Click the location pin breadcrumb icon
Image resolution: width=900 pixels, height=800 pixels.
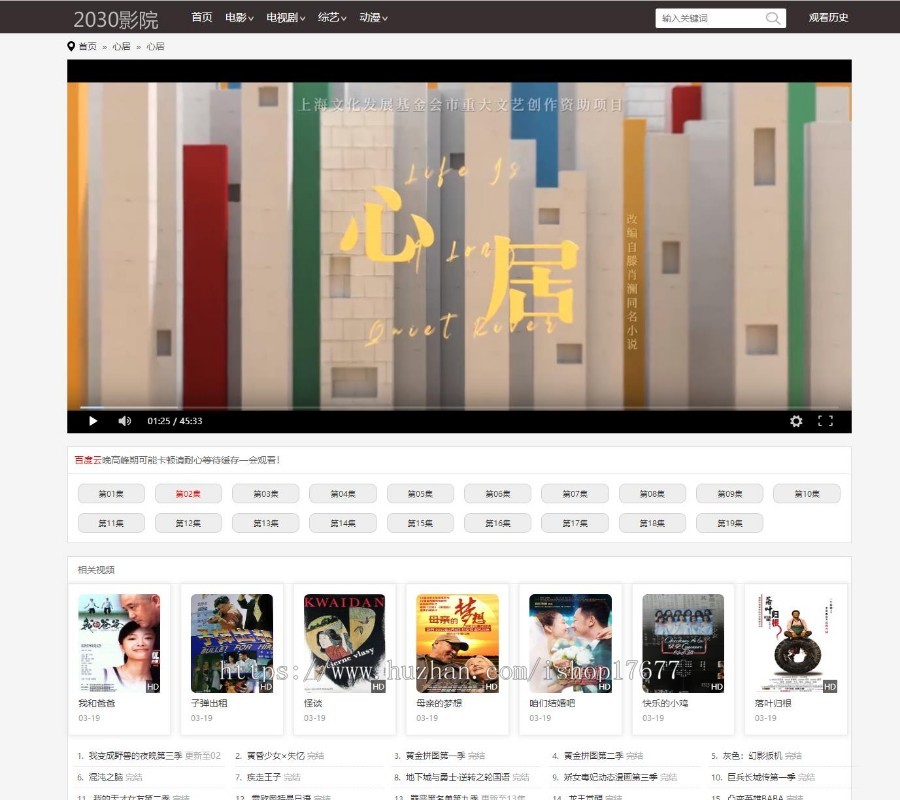[71, 46]
